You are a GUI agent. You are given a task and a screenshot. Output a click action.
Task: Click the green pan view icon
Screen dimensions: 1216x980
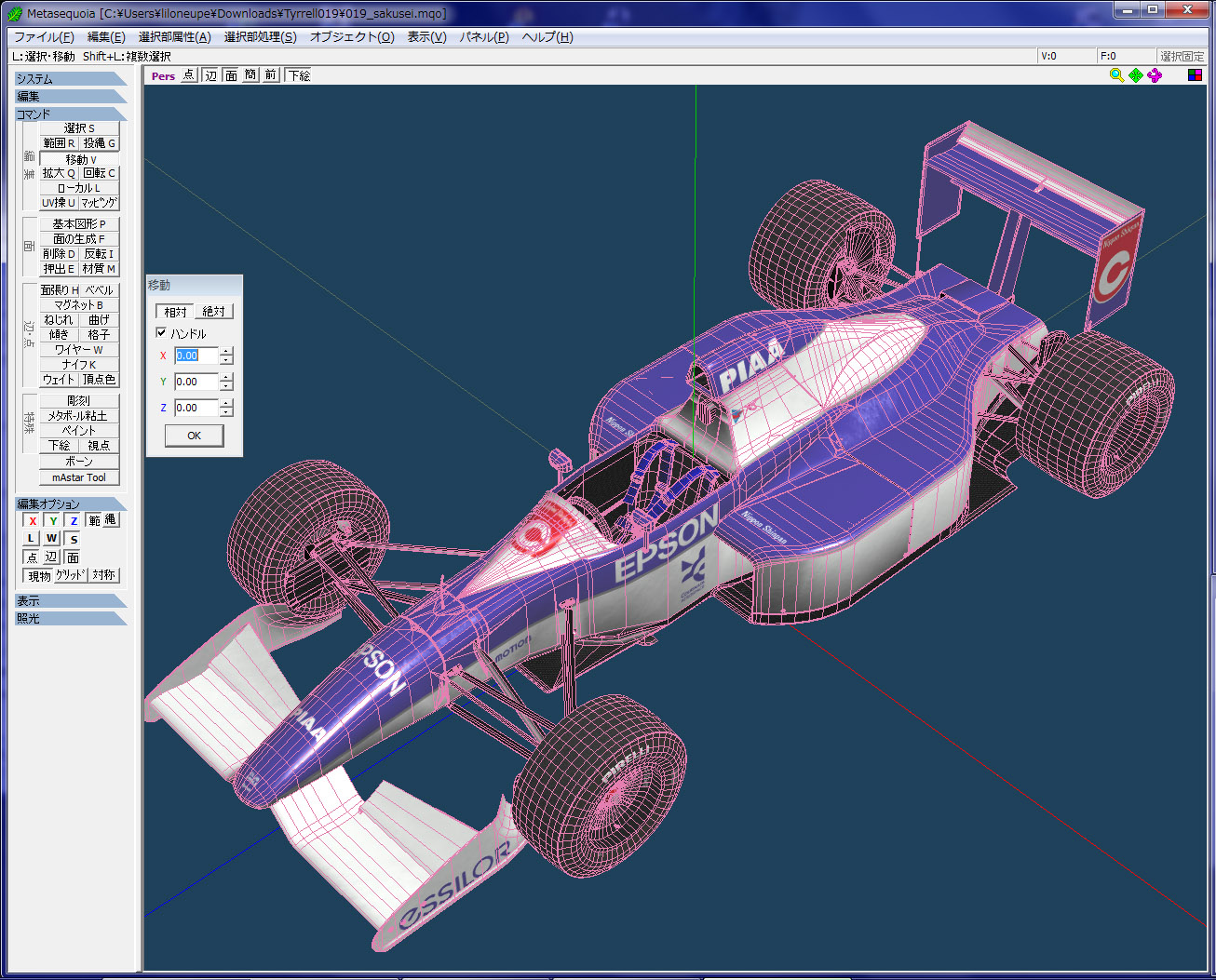point(1136,75)
